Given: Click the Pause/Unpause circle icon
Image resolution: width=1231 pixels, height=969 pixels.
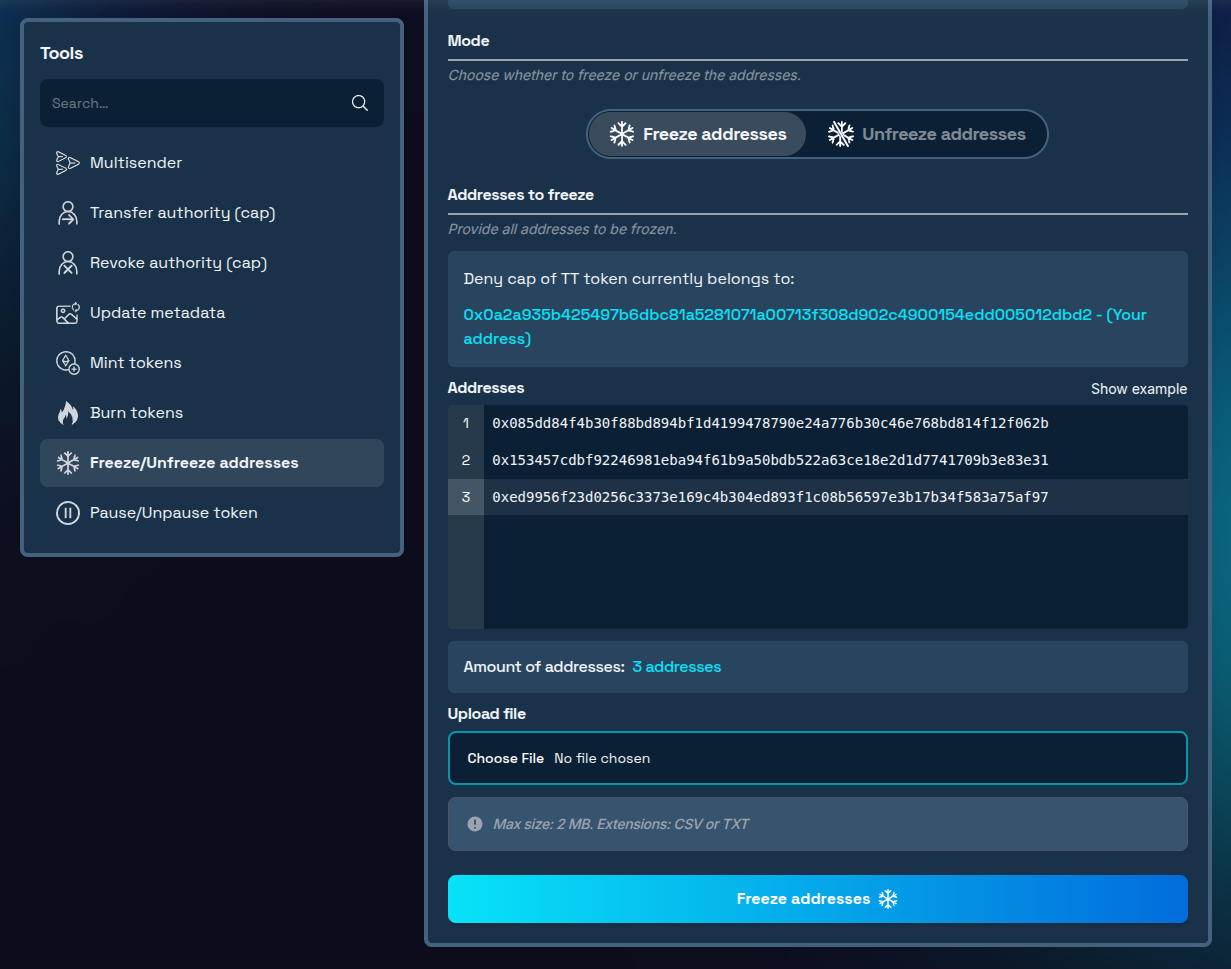Looking at the screenshot, I should click(x=67, y=513).
